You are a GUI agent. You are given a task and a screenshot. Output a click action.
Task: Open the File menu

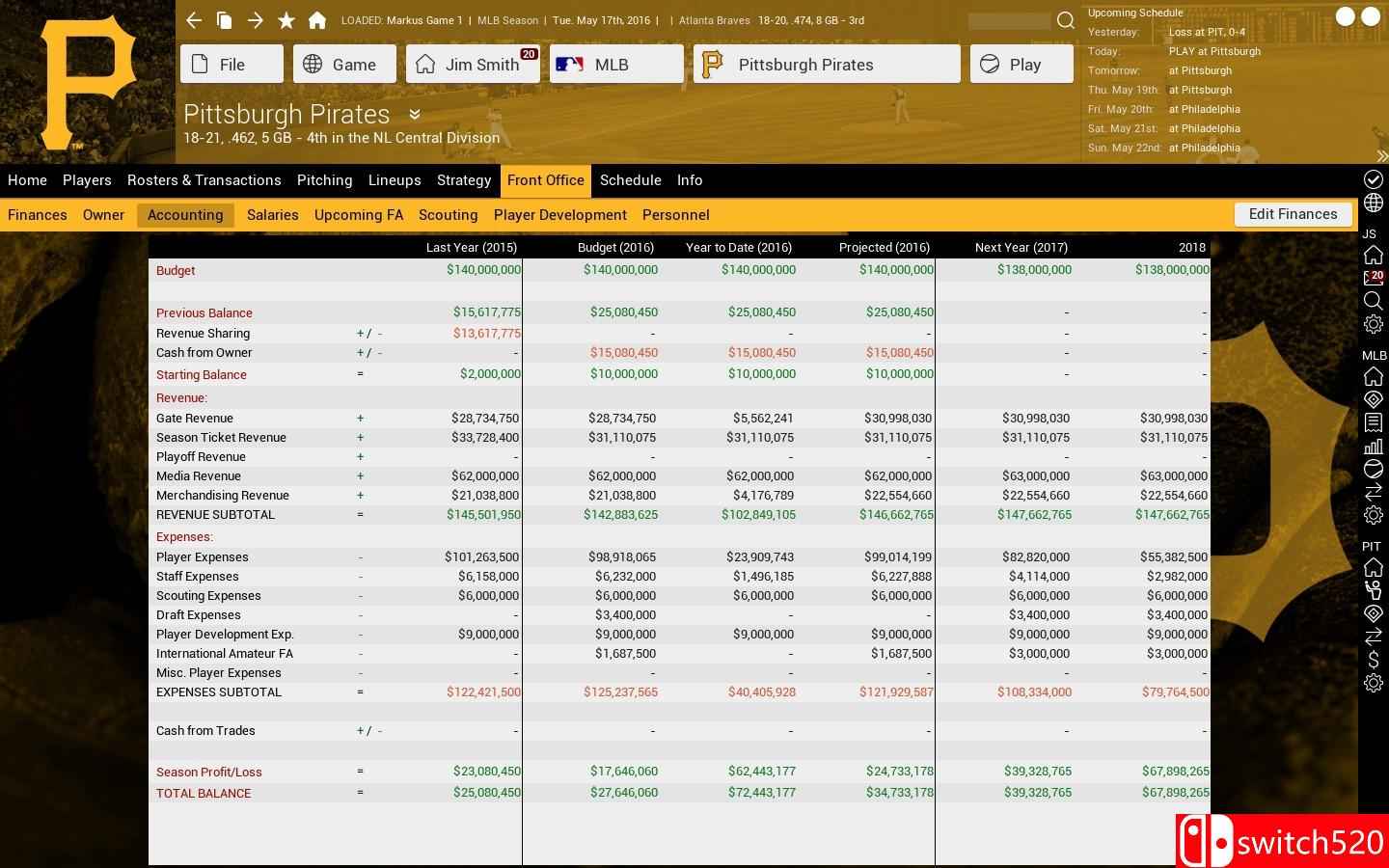[x=231, y=65]
